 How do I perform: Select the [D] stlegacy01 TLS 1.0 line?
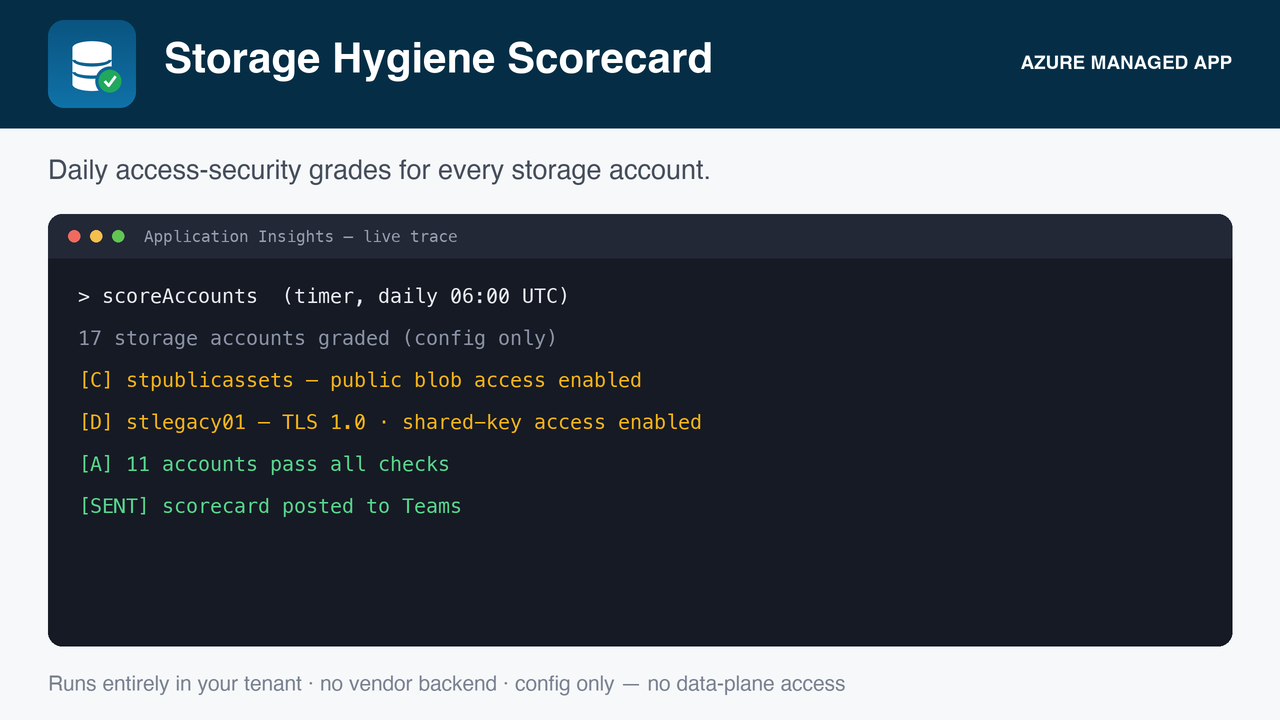[x=390, y=422]
